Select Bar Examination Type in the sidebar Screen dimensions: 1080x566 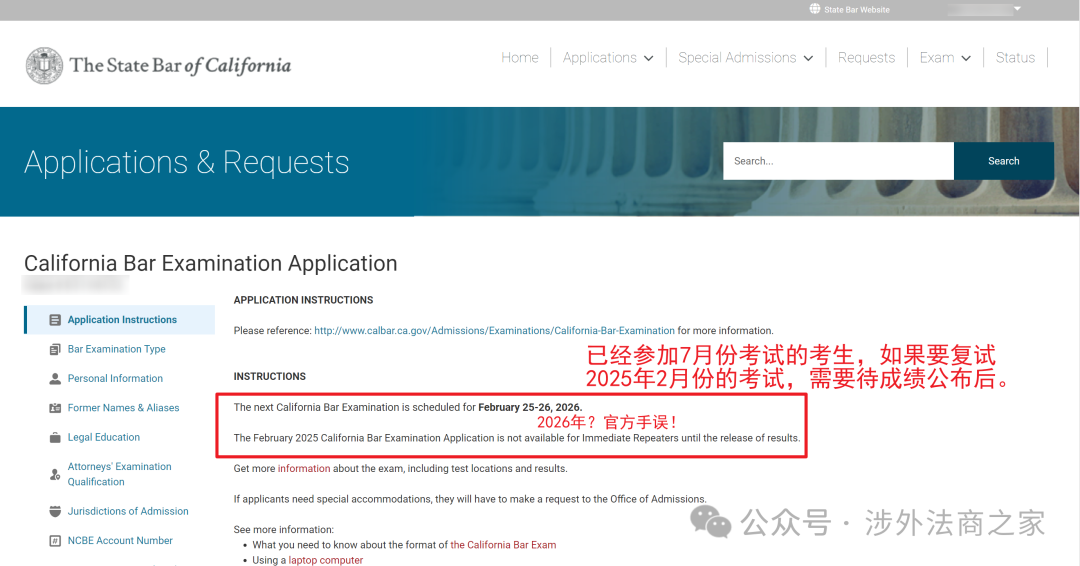coord(116,349)
